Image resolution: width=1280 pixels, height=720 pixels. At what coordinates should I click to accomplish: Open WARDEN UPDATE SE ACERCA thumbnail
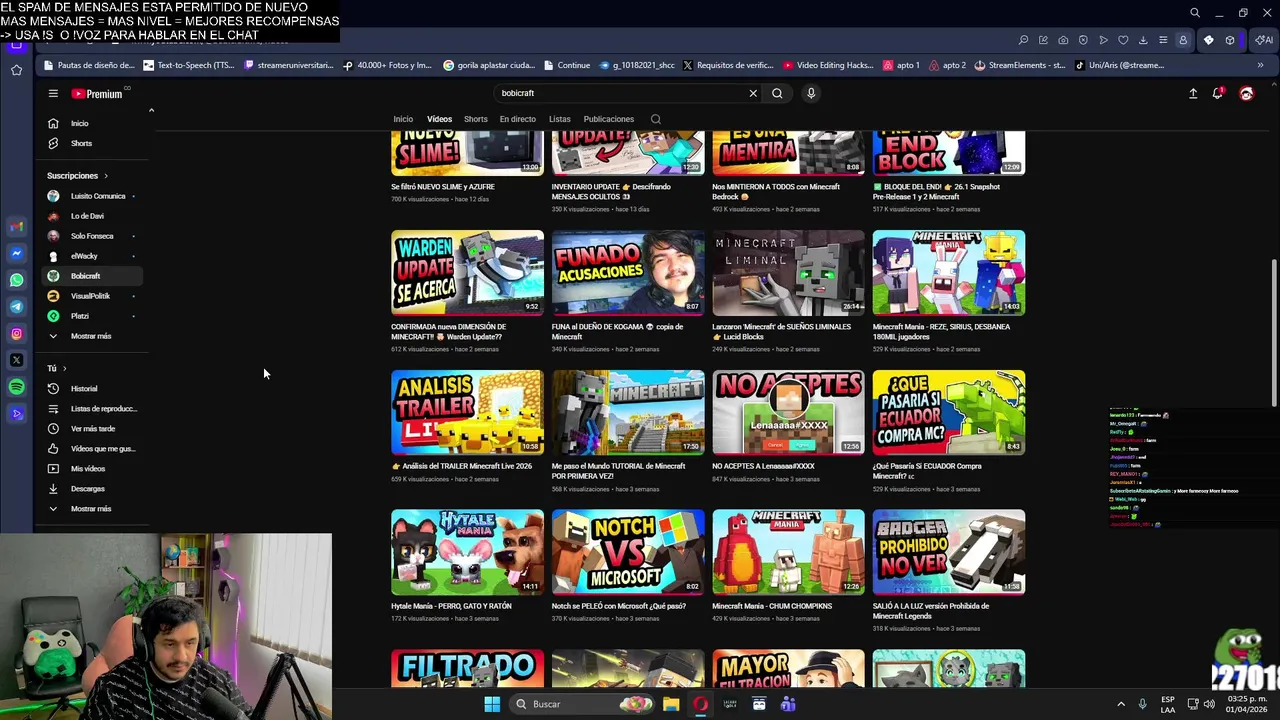tap(467, 272)
